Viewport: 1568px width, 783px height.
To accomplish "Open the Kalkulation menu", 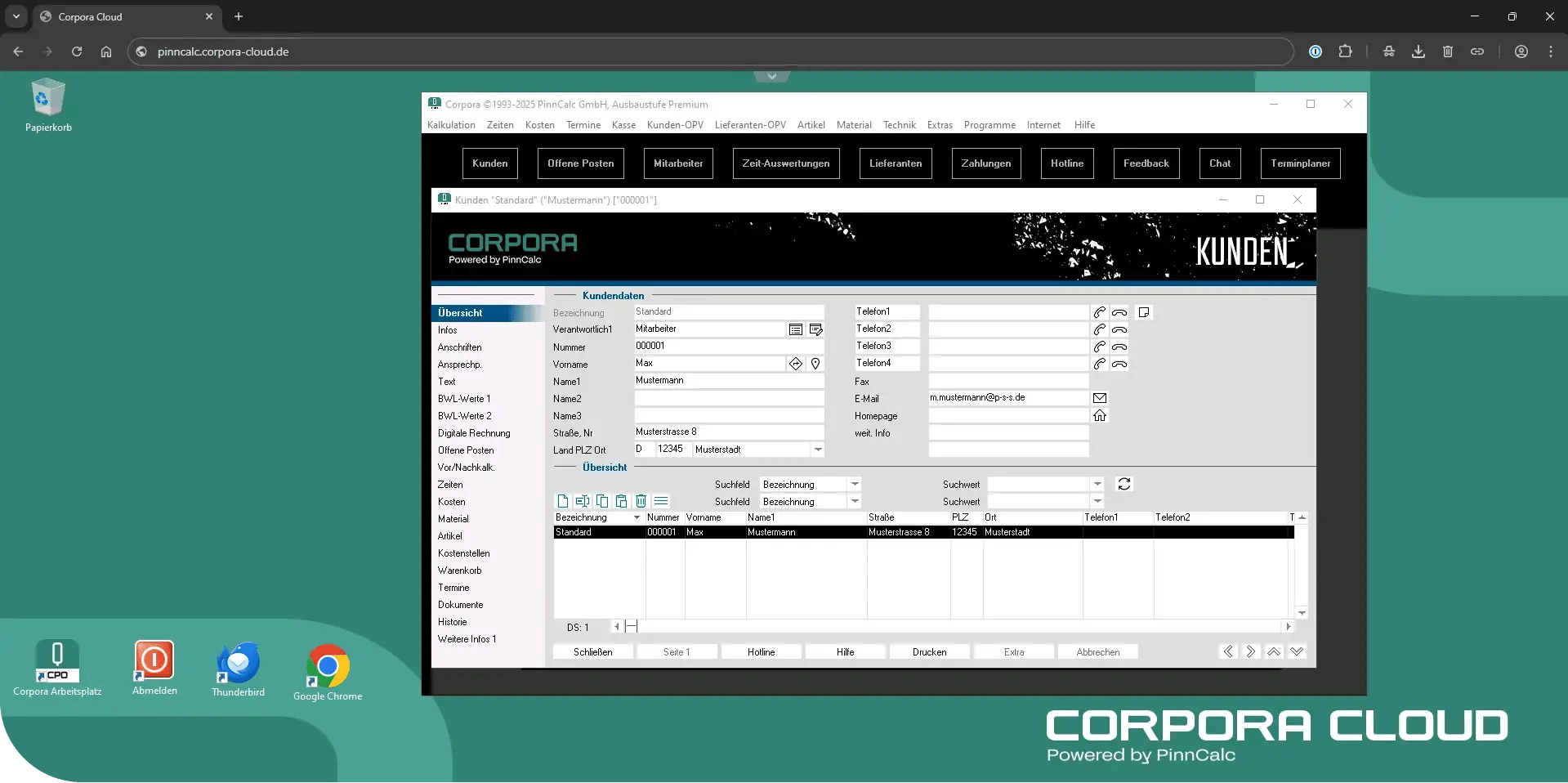I will tap(451, 125).
